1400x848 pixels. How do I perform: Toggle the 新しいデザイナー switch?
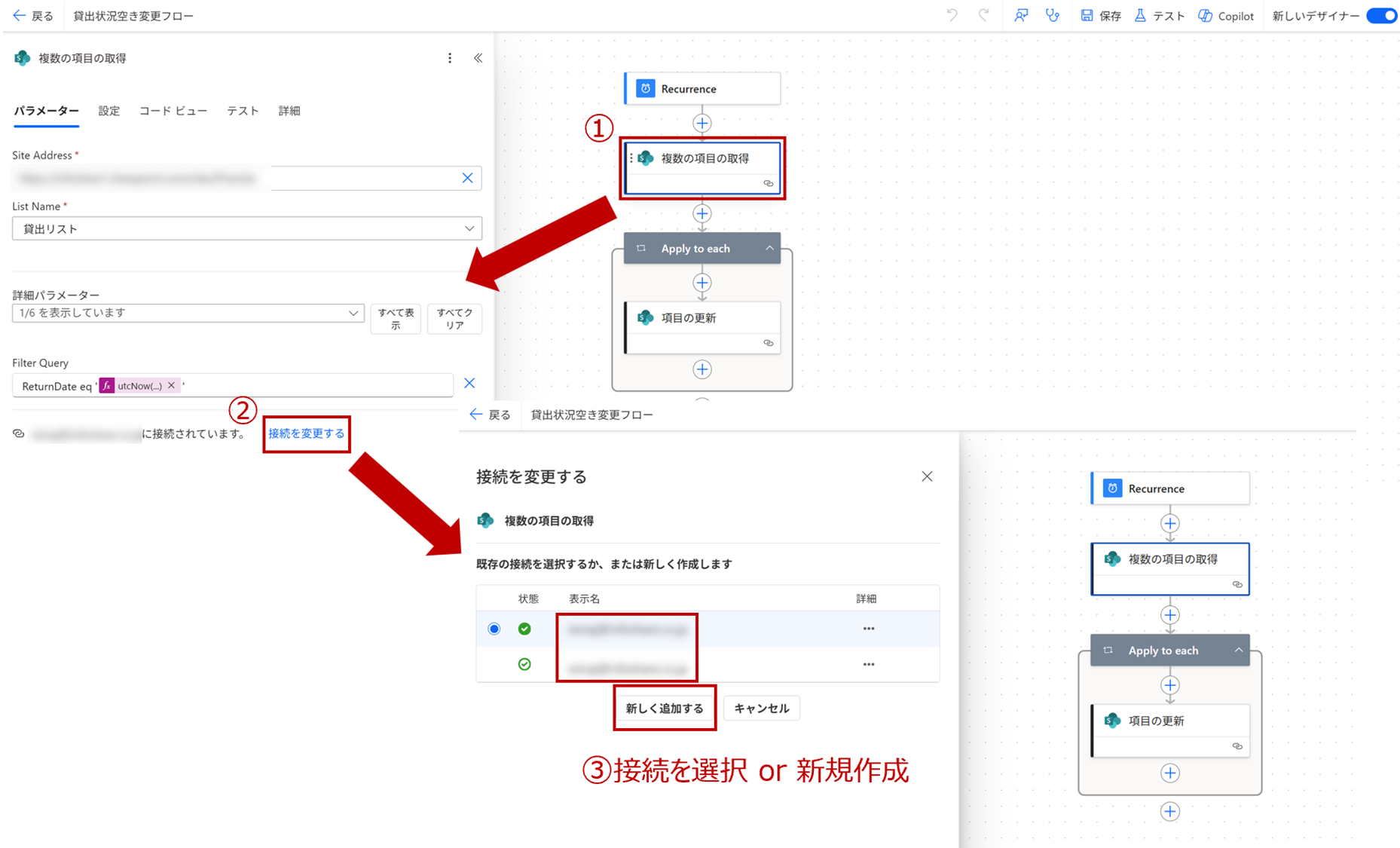tap(1382, 16)
